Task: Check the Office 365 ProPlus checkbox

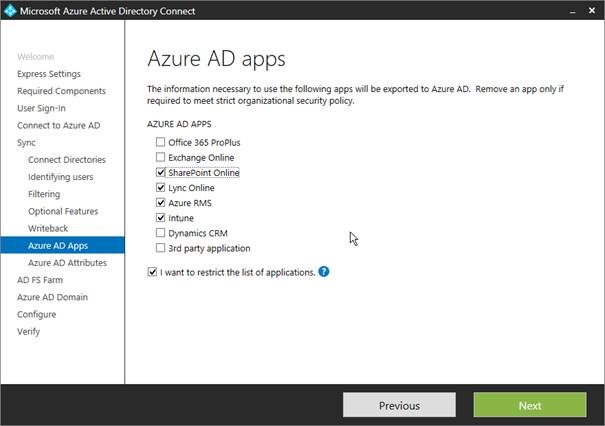Action: pos(160,142)
